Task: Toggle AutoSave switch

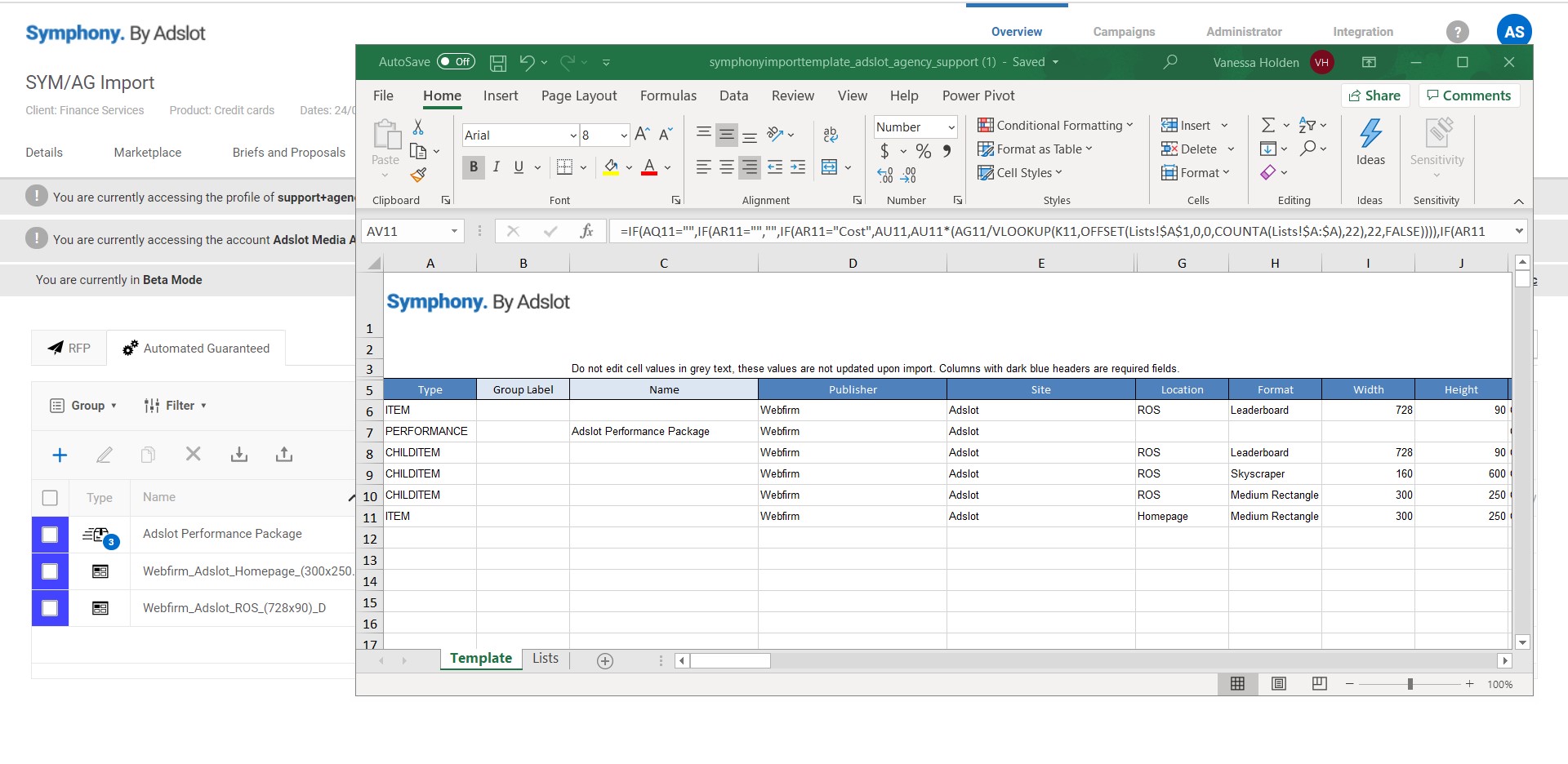Action: click(456, 62)
